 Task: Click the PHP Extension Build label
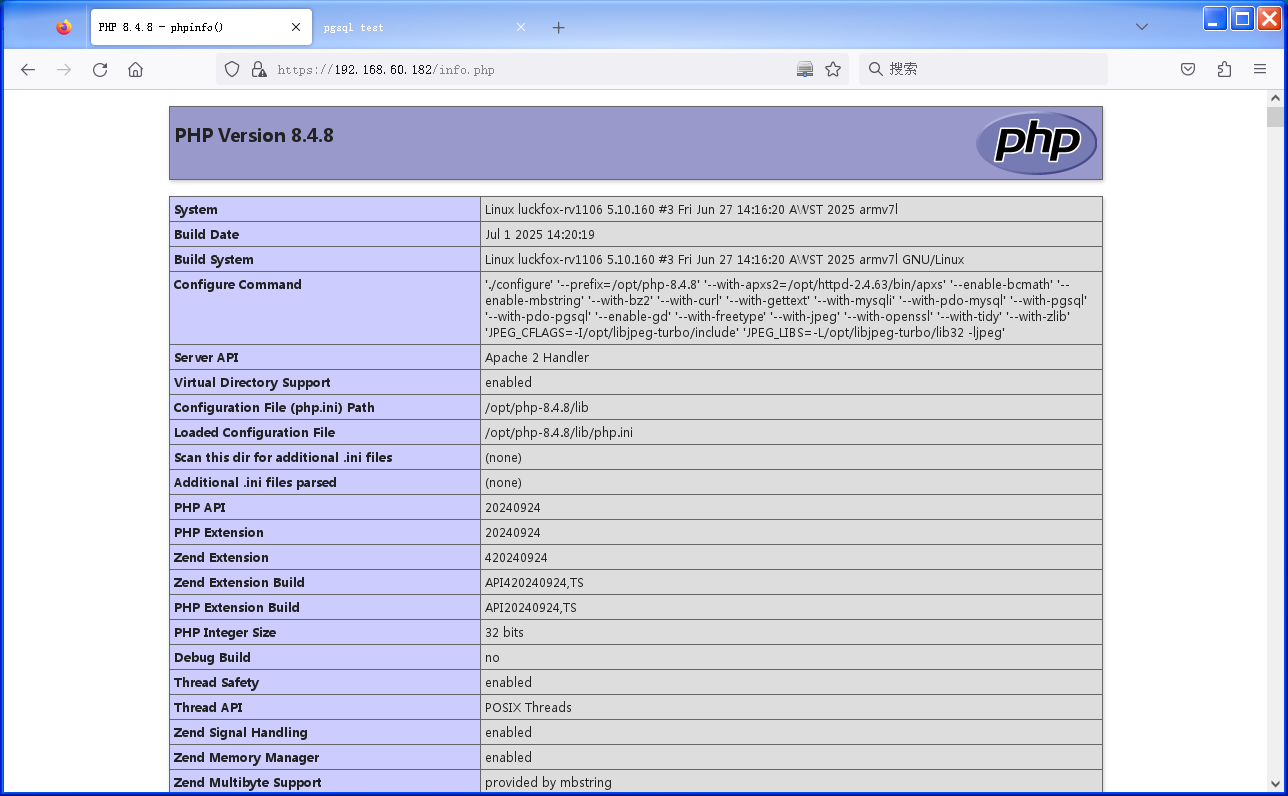click(237, 607)
